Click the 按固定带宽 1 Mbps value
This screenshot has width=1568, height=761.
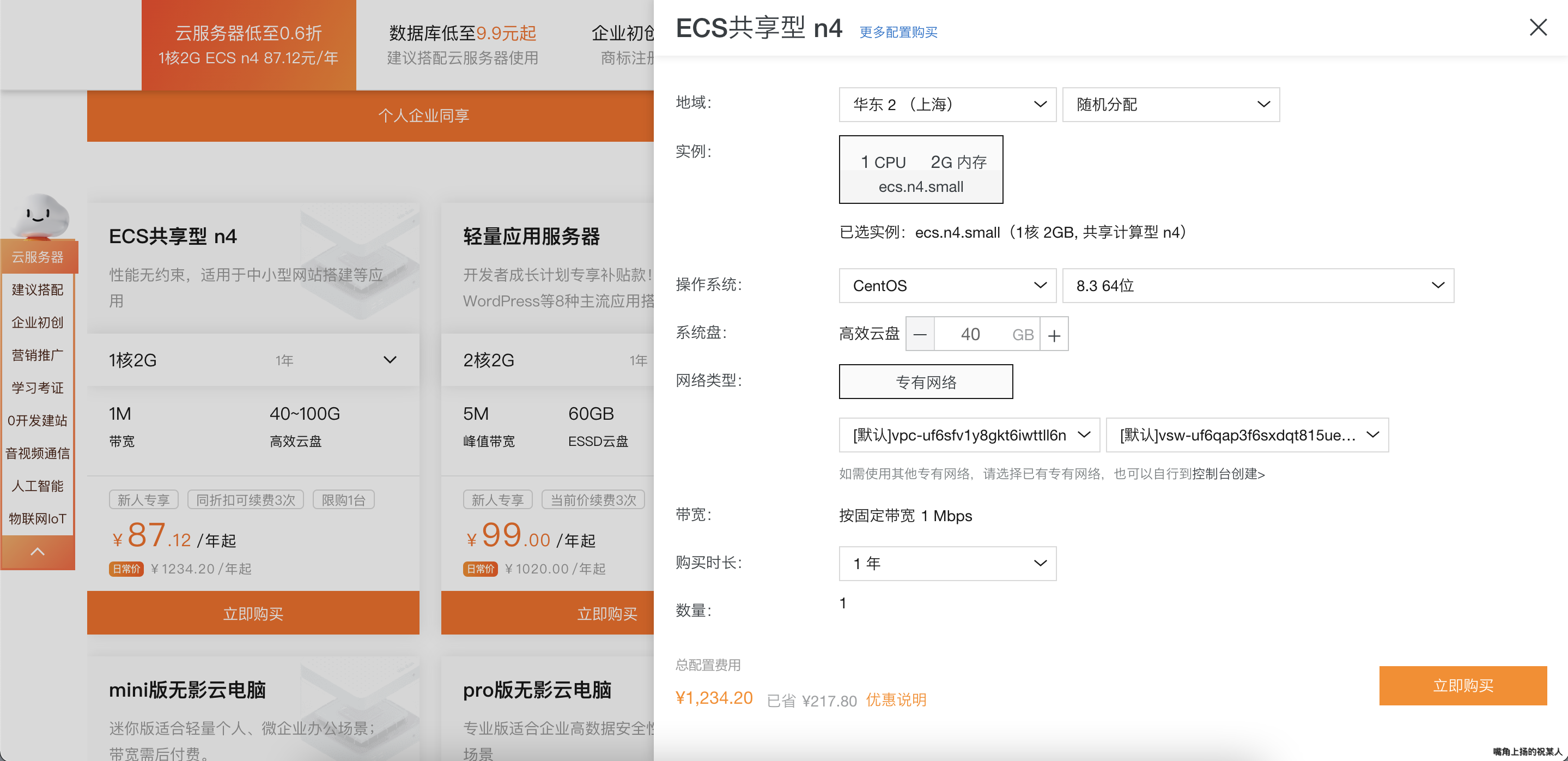(x=905, y=516)
